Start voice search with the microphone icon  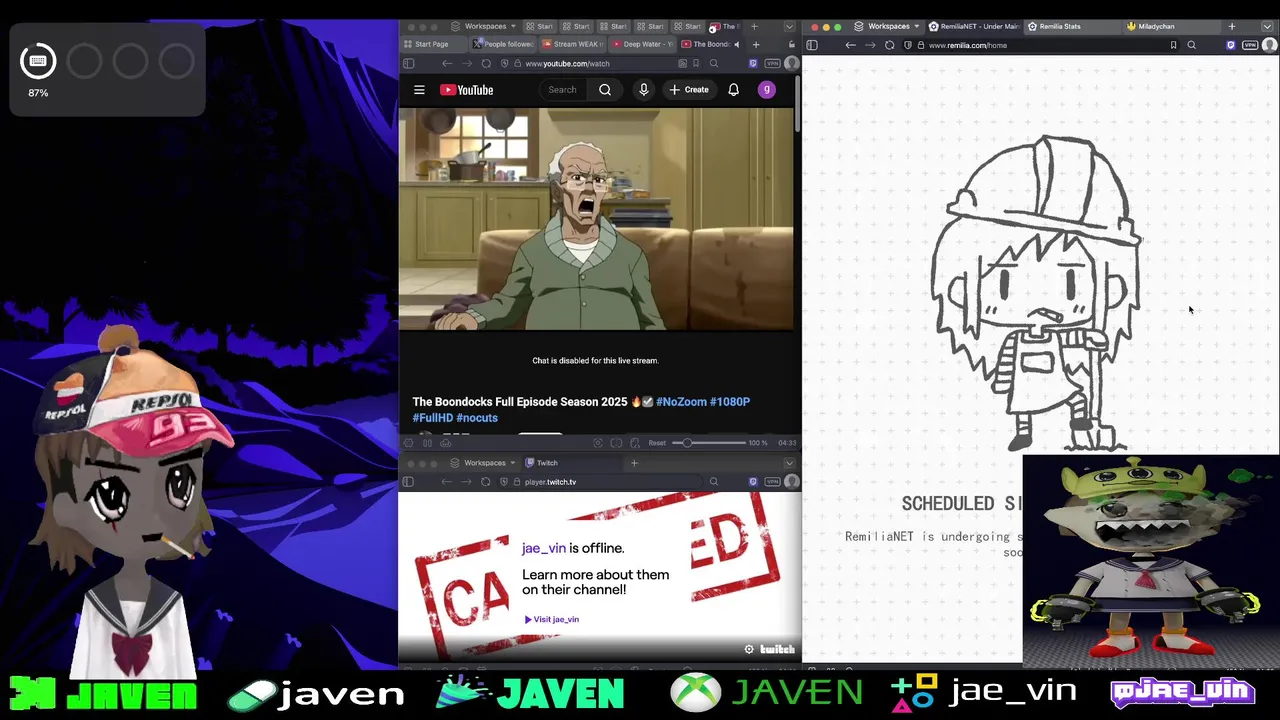[x=644, y=90]
